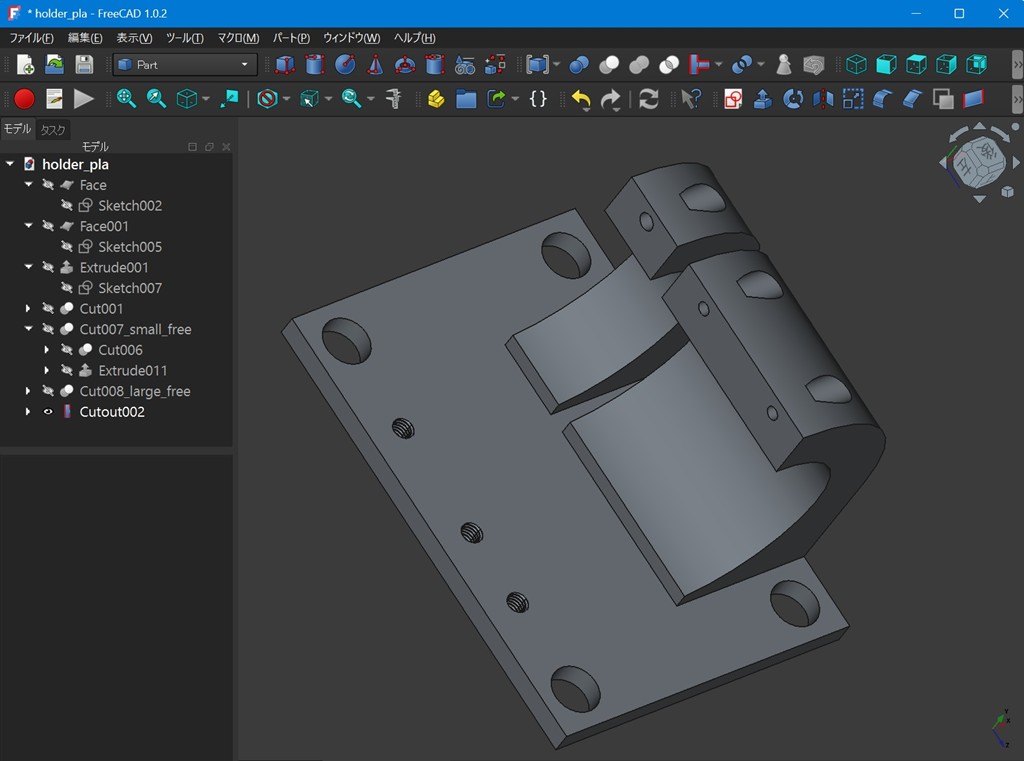Open the measure caliper tool
Viewport: 1024px width, 761px height.
pos(394,99)
